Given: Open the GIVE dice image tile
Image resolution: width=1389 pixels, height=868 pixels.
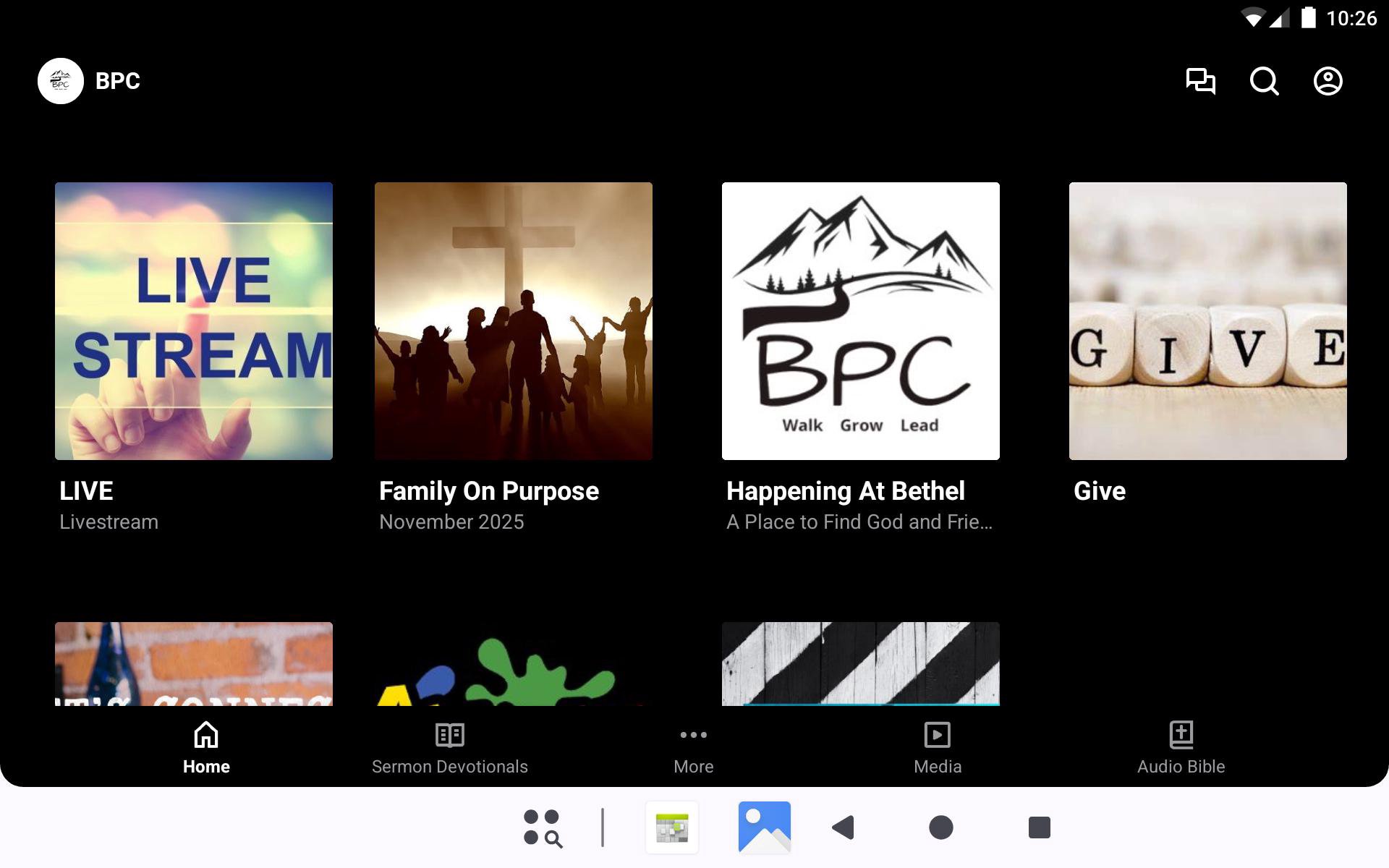Looking at the screenshot, I should point(1207,320).
